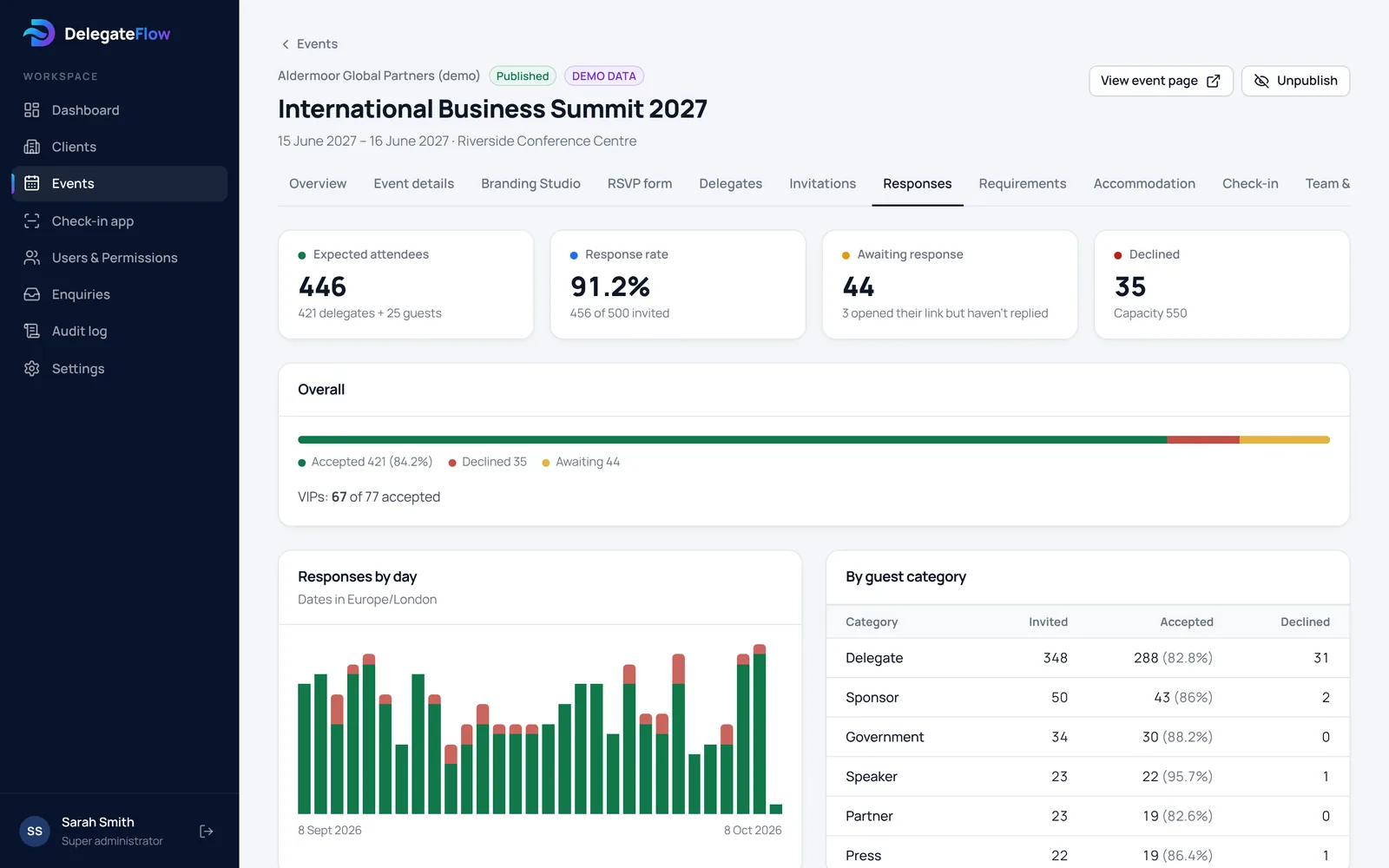Click the external link icon in View event page
The image size is (1389, 868).
tap(1214, 81)
